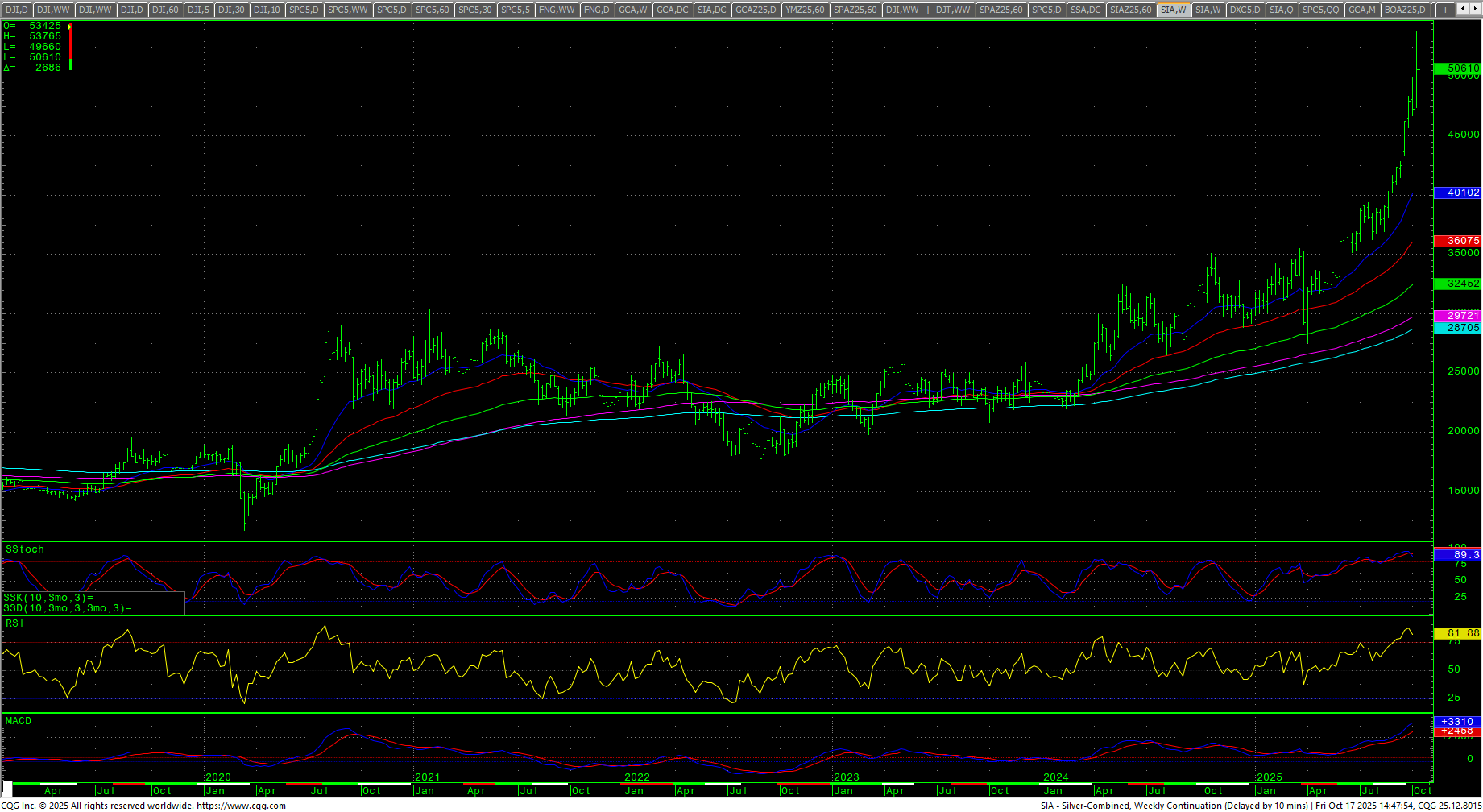Screen dimensions: 1483x812
Task: Select the RSI study label
Action: click(14, 623)
